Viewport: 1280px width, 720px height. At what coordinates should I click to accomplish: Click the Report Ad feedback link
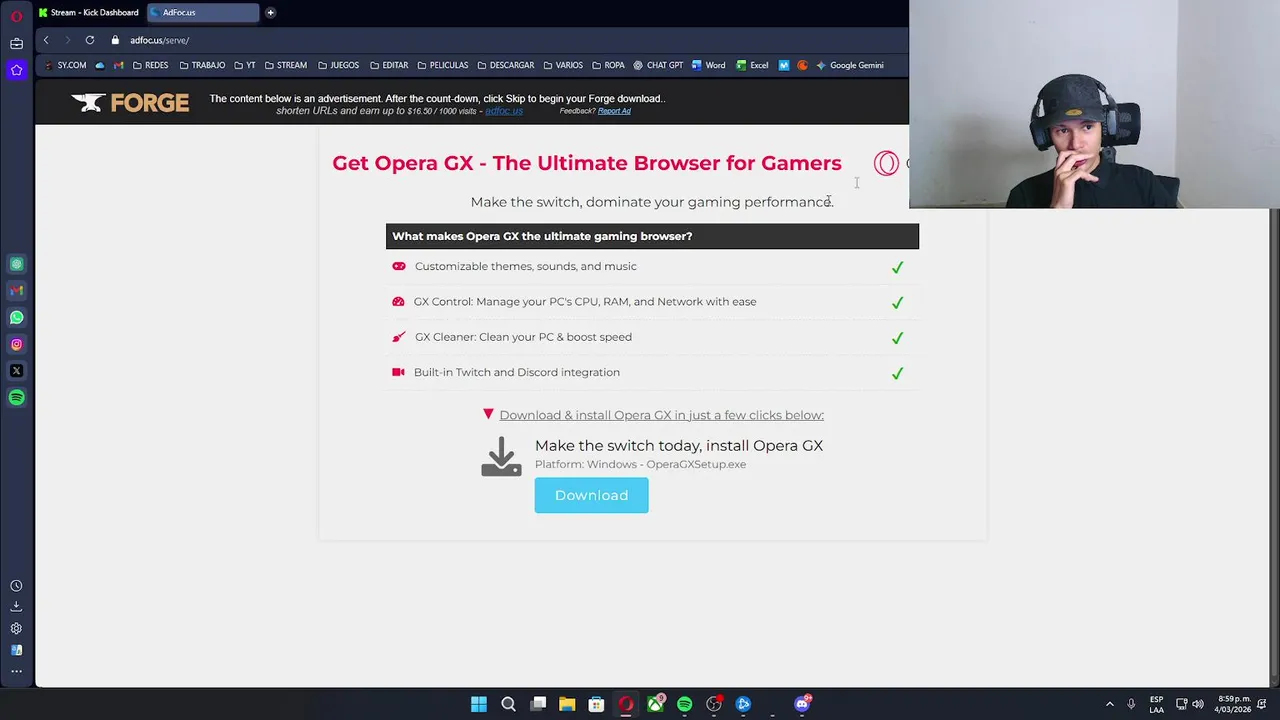click(x=614, y=111)
